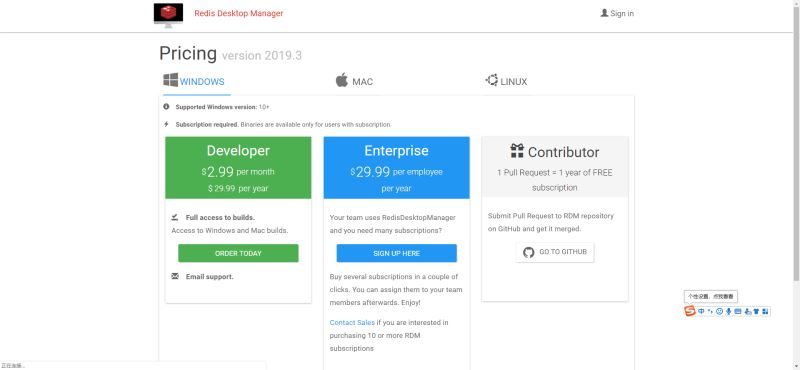This screenshot has height=370, width=800.
Task: Click the Redis Desktop Manager logo image
Action: (168, 15)
